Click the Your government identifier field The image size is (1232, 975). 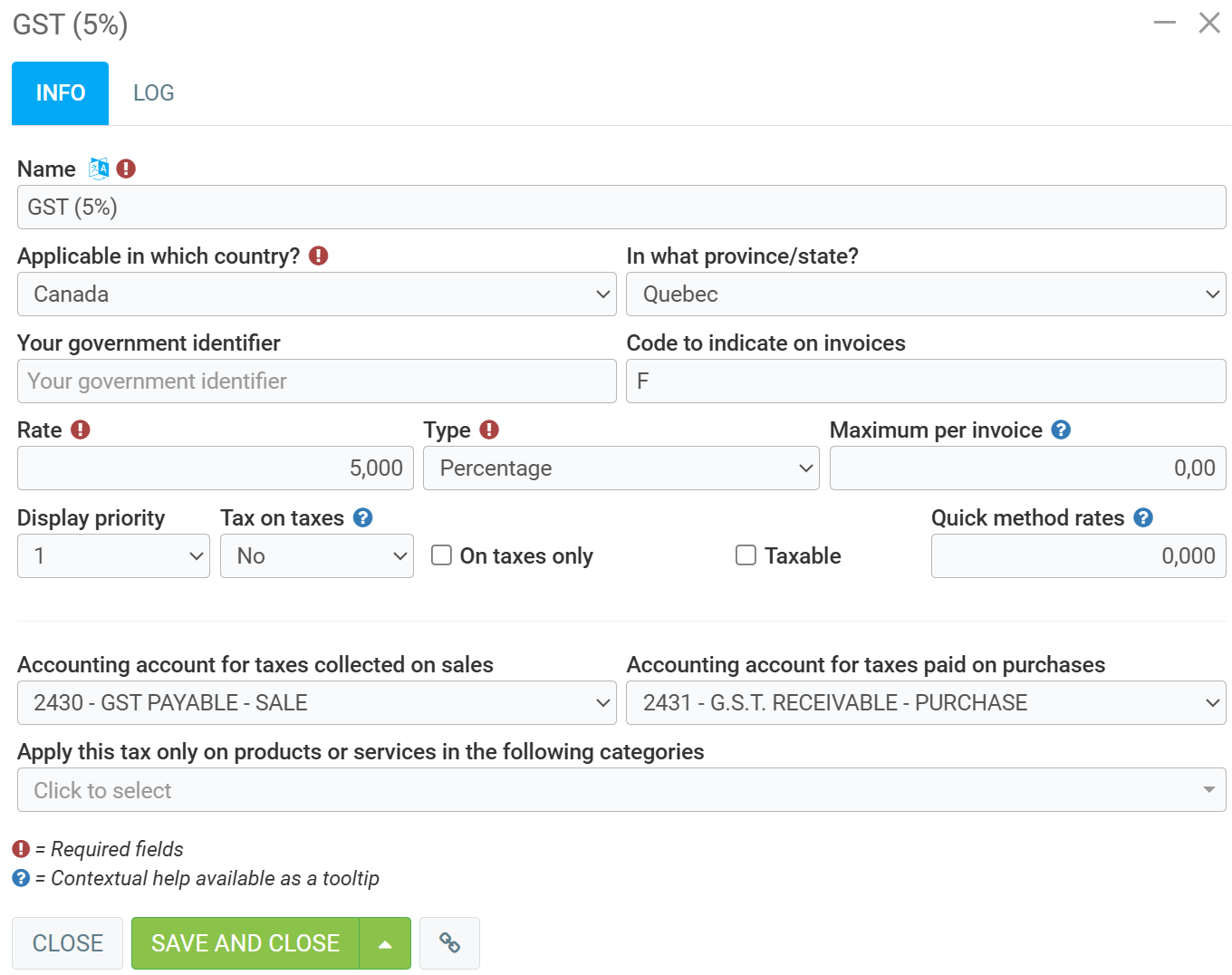coord(316,381)
